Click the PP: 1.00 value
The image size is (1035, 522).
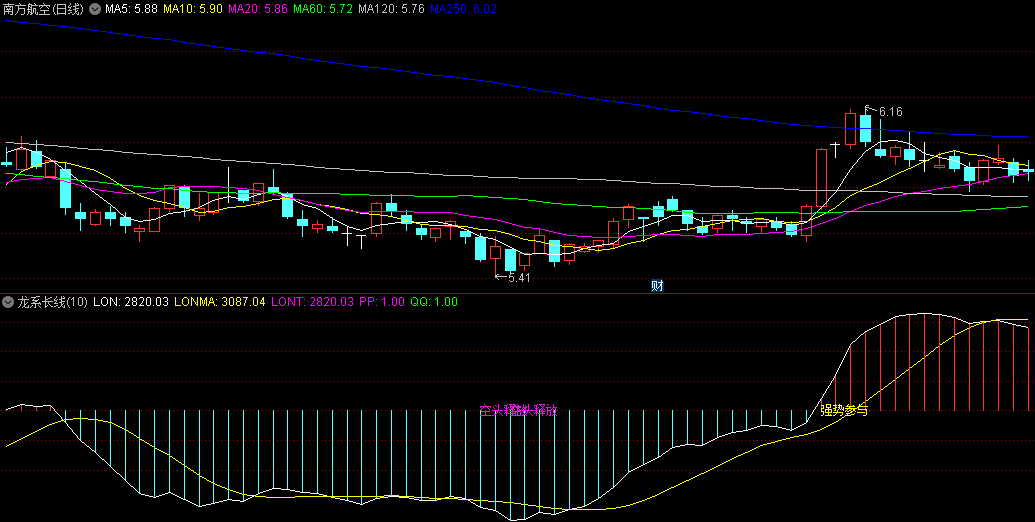(x=382, y=302)
